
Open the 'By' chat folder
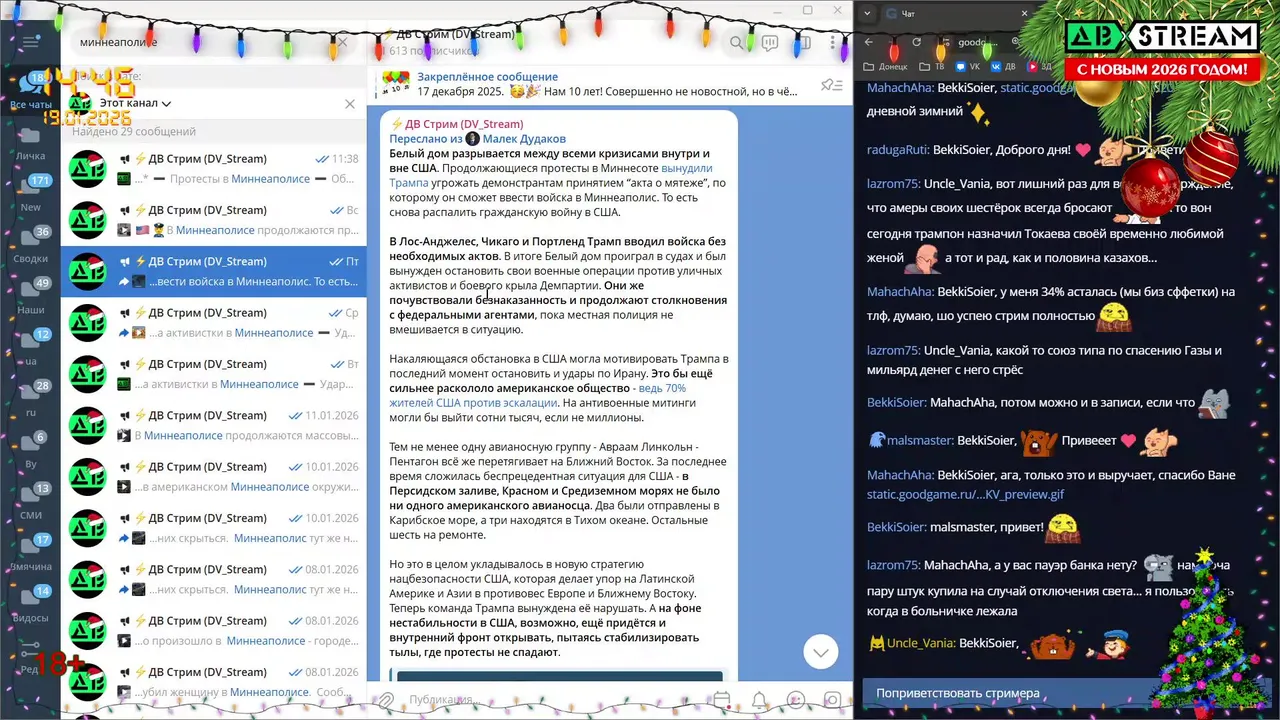(x=30, y=452)
